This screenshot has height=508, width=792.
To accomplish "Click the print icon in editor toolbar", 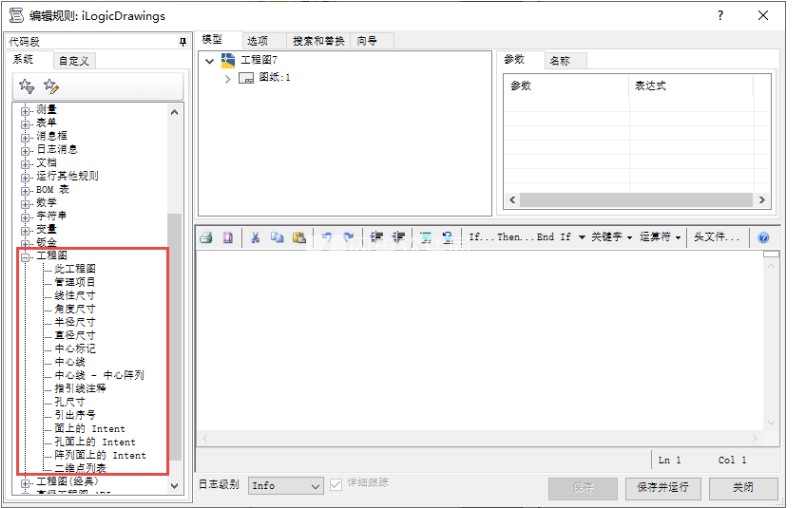I will 206,238.
